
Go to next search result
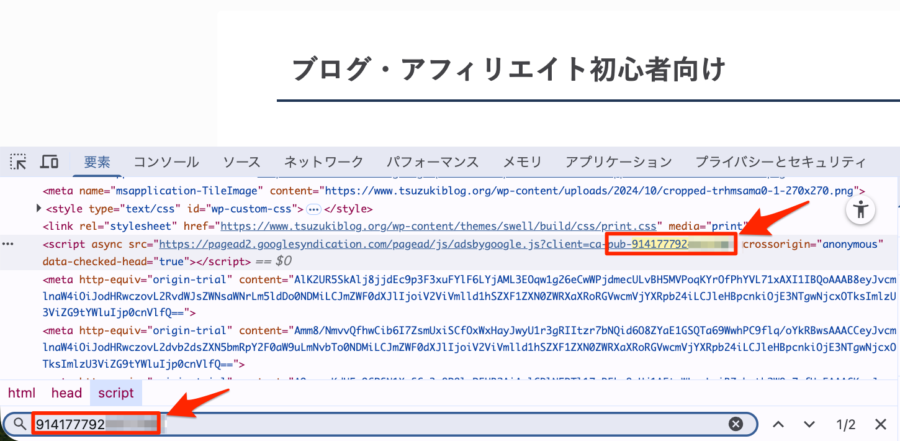coord(810,424)
